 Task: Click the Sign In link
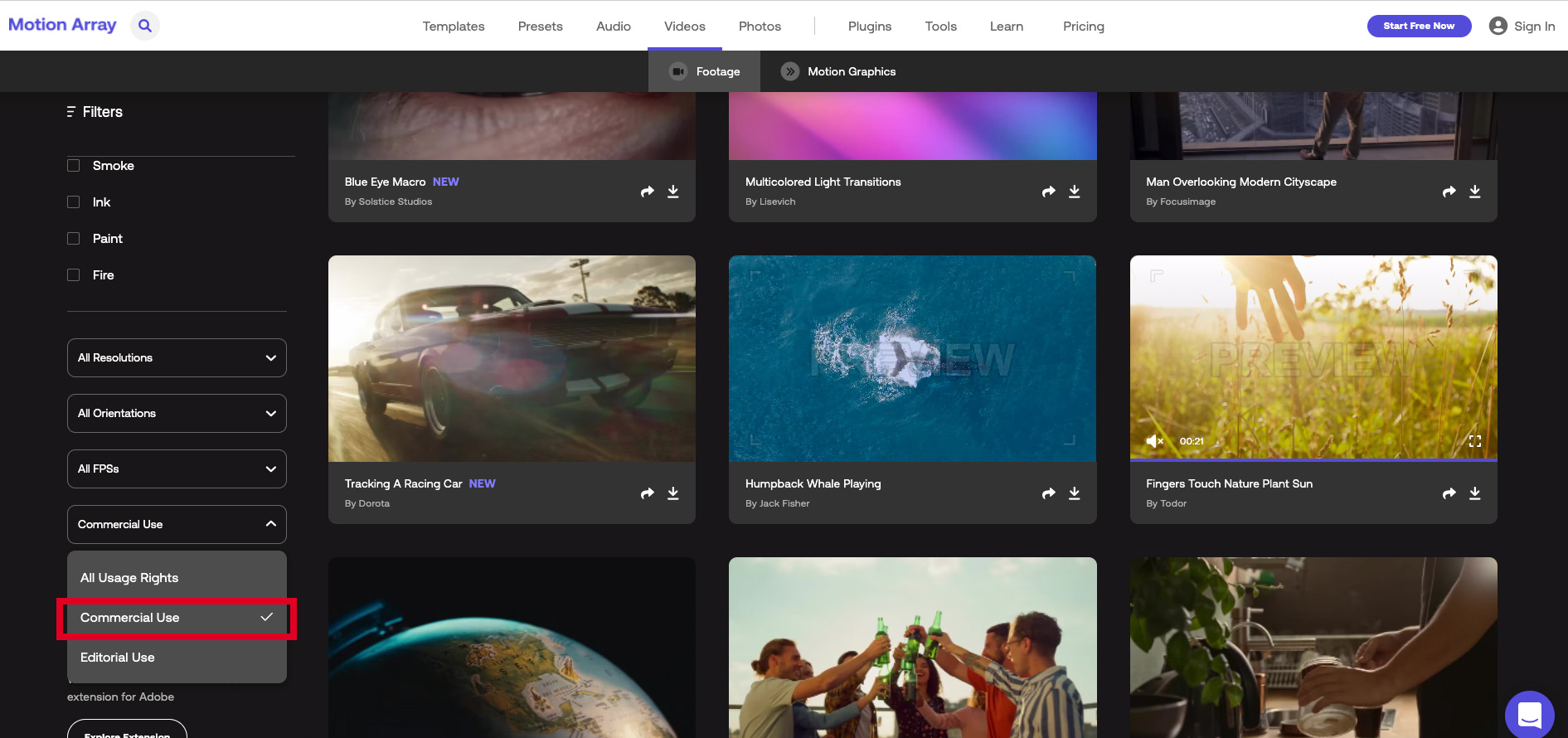[x=1534, y=27]
